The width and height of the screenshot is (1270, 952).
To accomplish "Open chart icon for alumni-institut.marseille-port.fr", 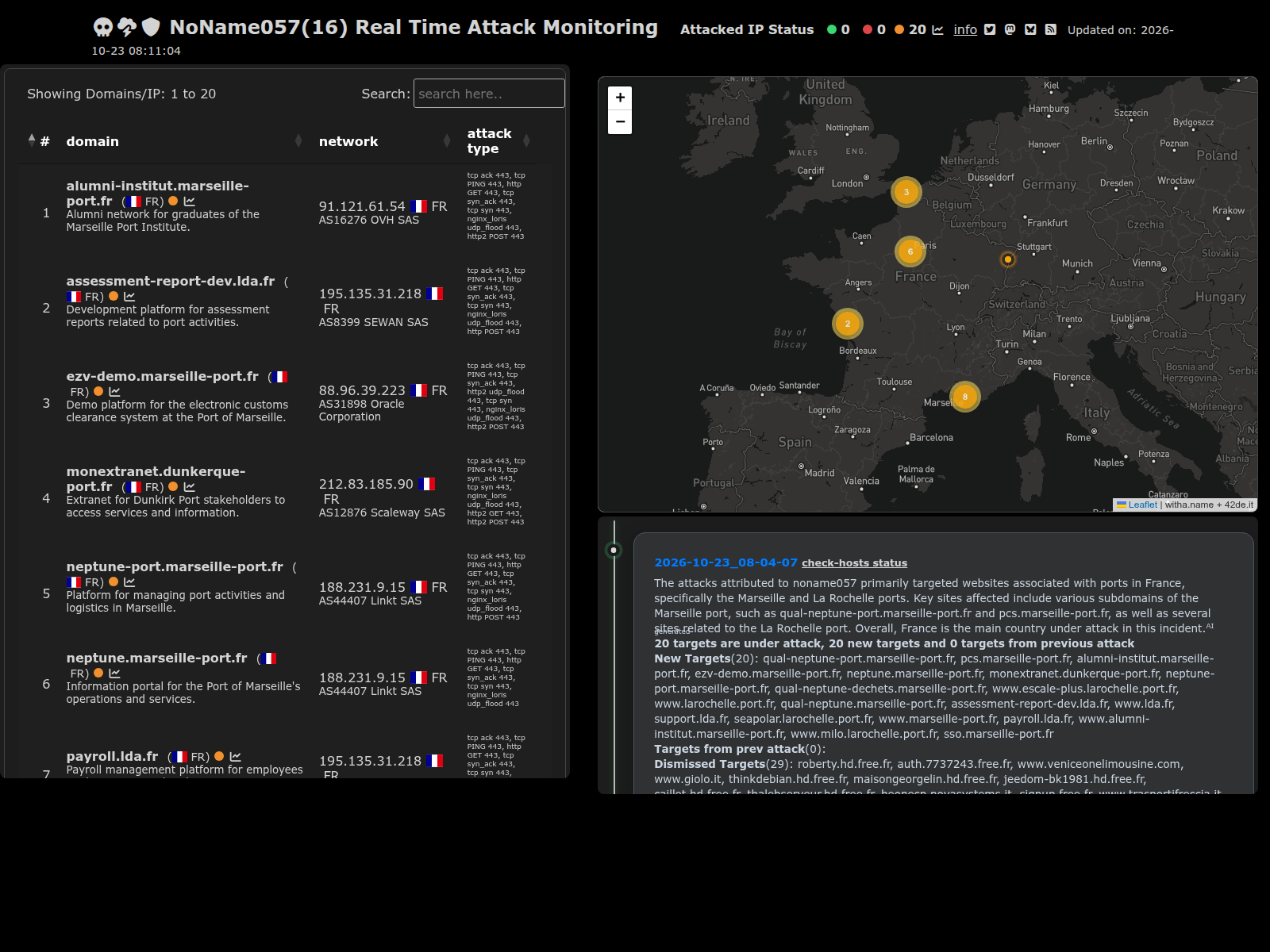I will click(189, 202).
